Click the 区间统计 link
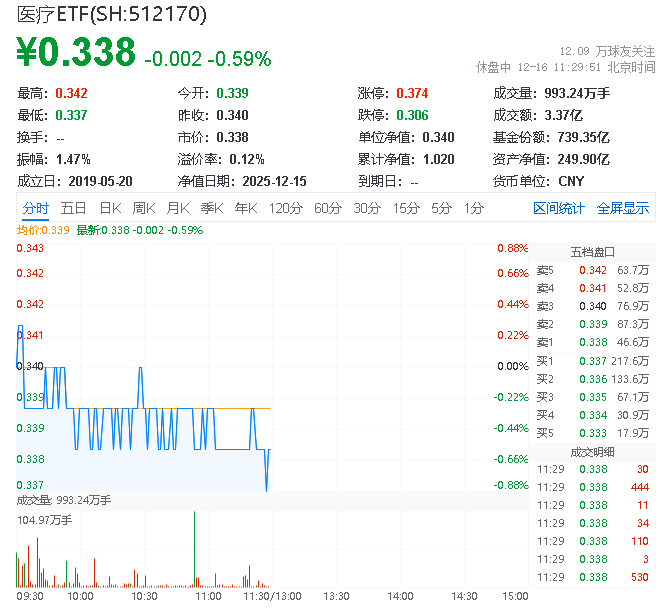Viewport: 656px width, 615px height. [558, 208]
